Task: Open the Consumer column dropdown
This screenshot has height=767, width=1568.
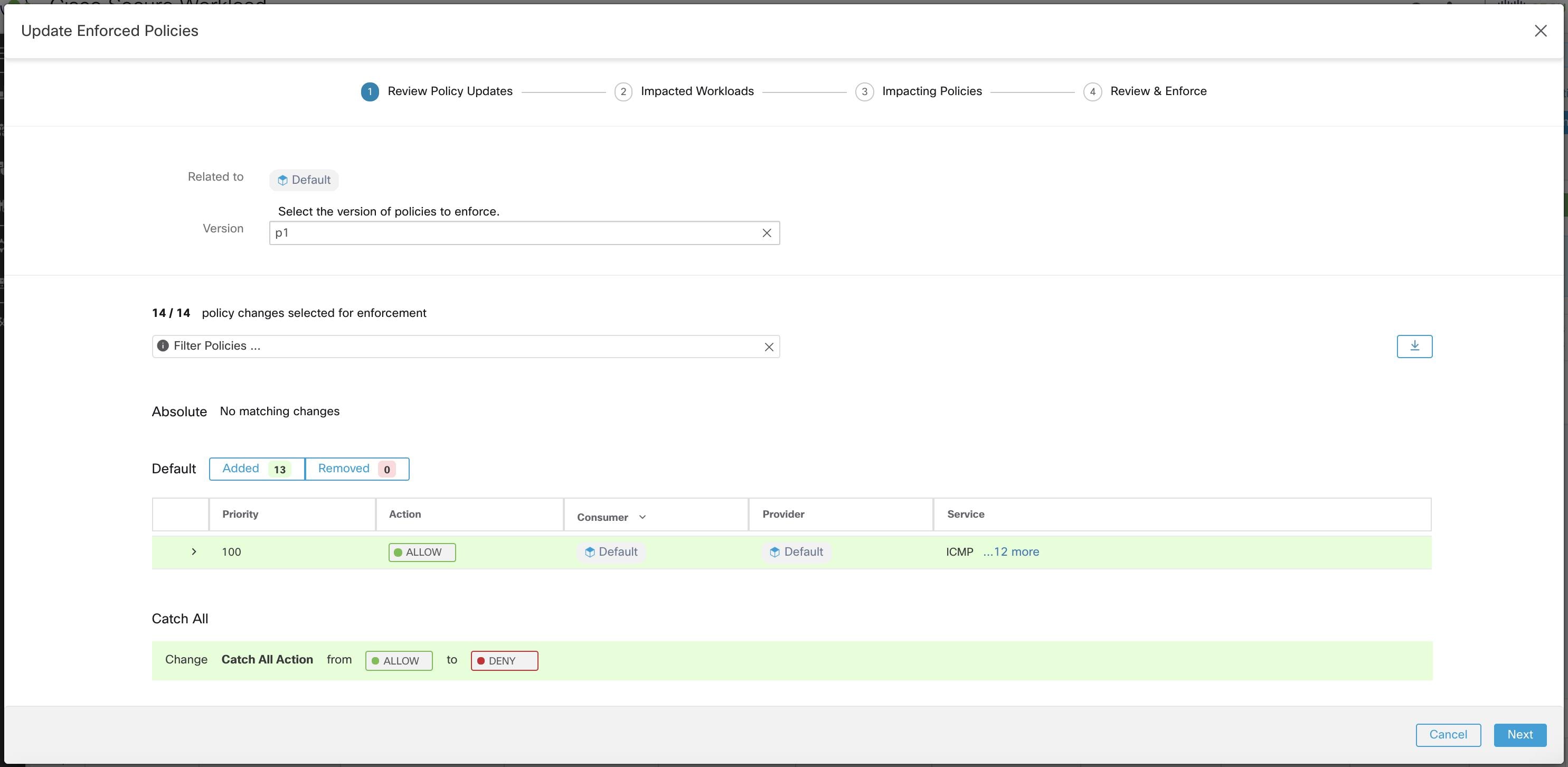Action: [x=641, y=516]
